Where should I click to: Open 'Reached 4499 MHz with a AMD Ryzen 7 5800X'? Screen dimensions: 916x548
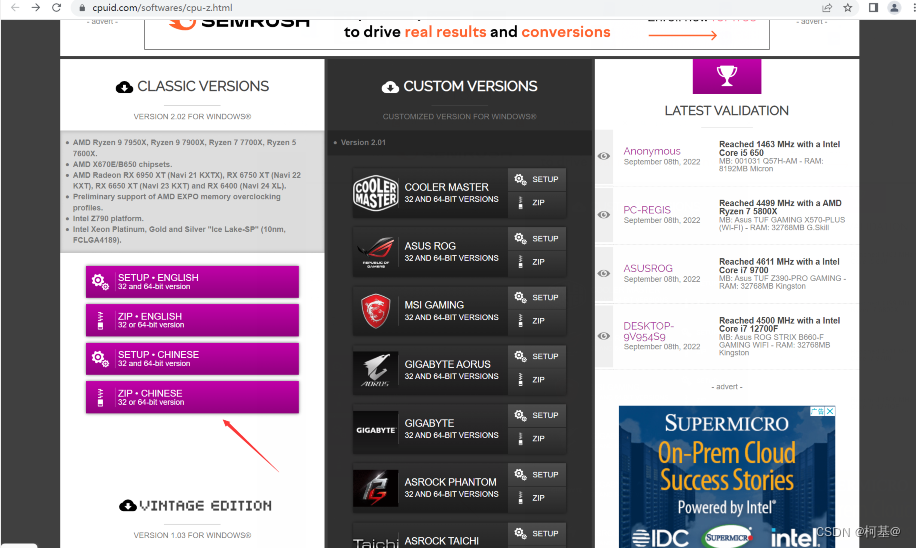(780, 207)
